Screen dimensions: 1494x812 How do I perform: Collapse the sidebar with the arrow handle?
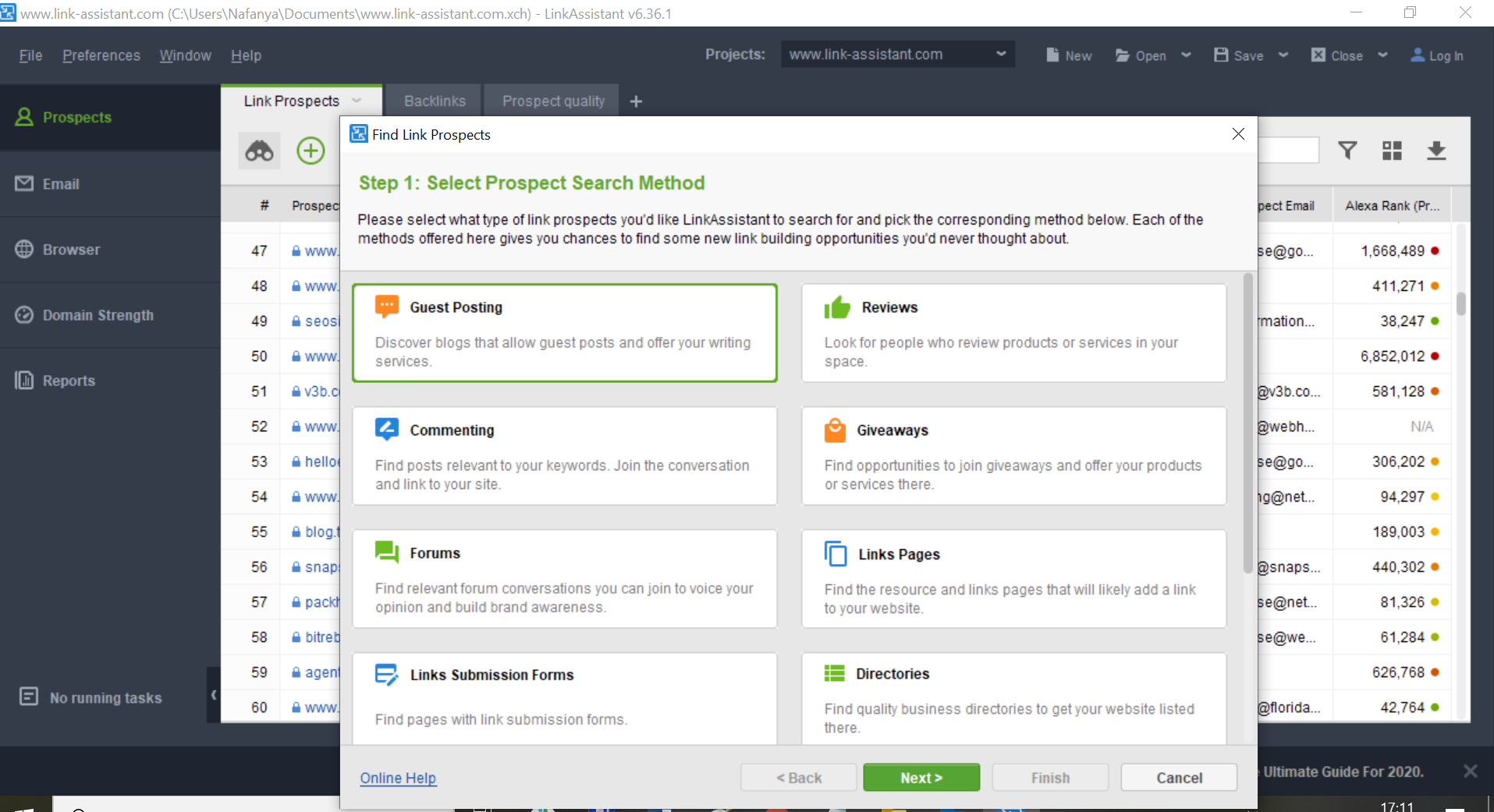pyautogui.click(x=213, y=694)
